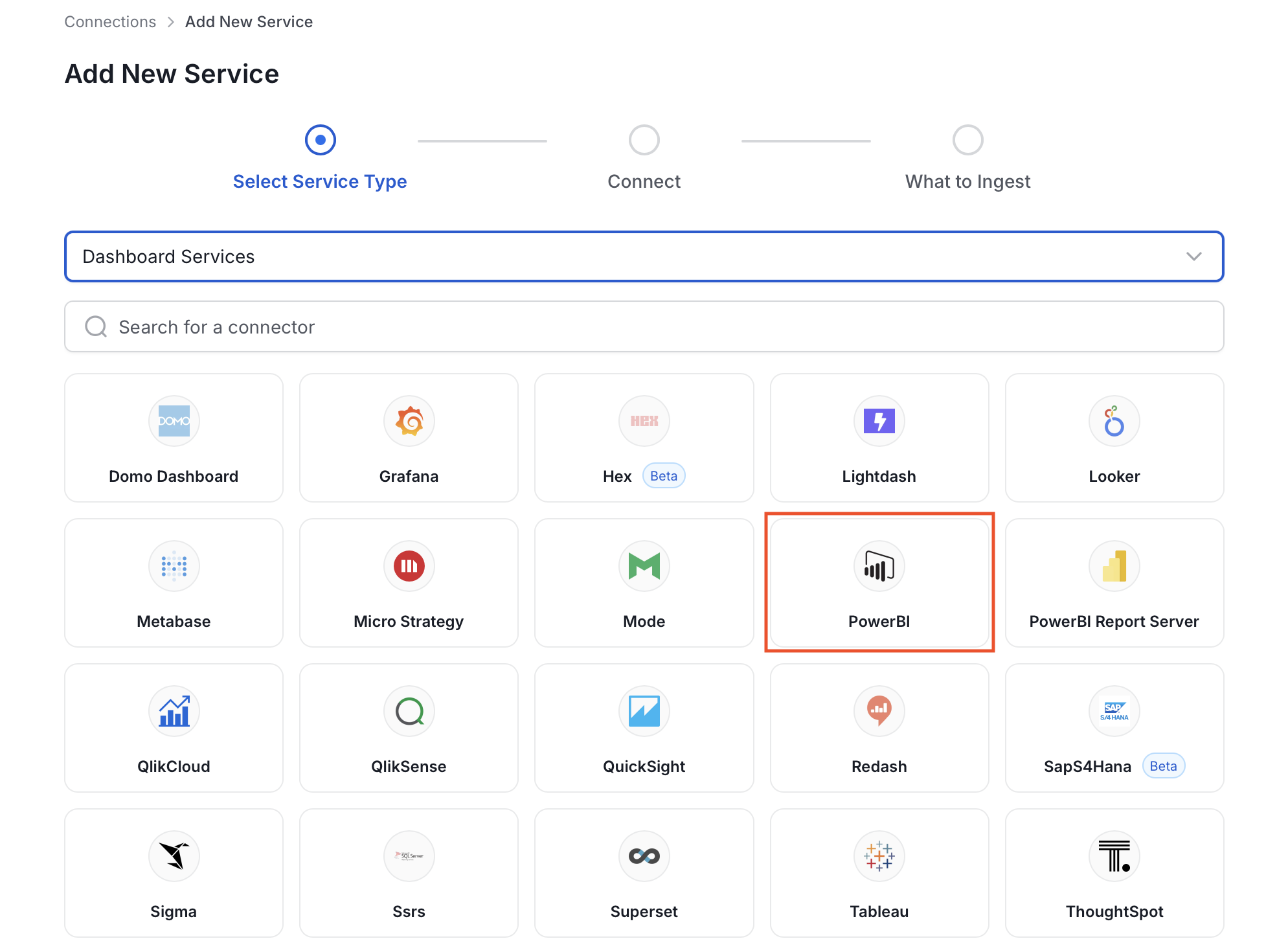Click the Redash card label

[x=879, y=766]
